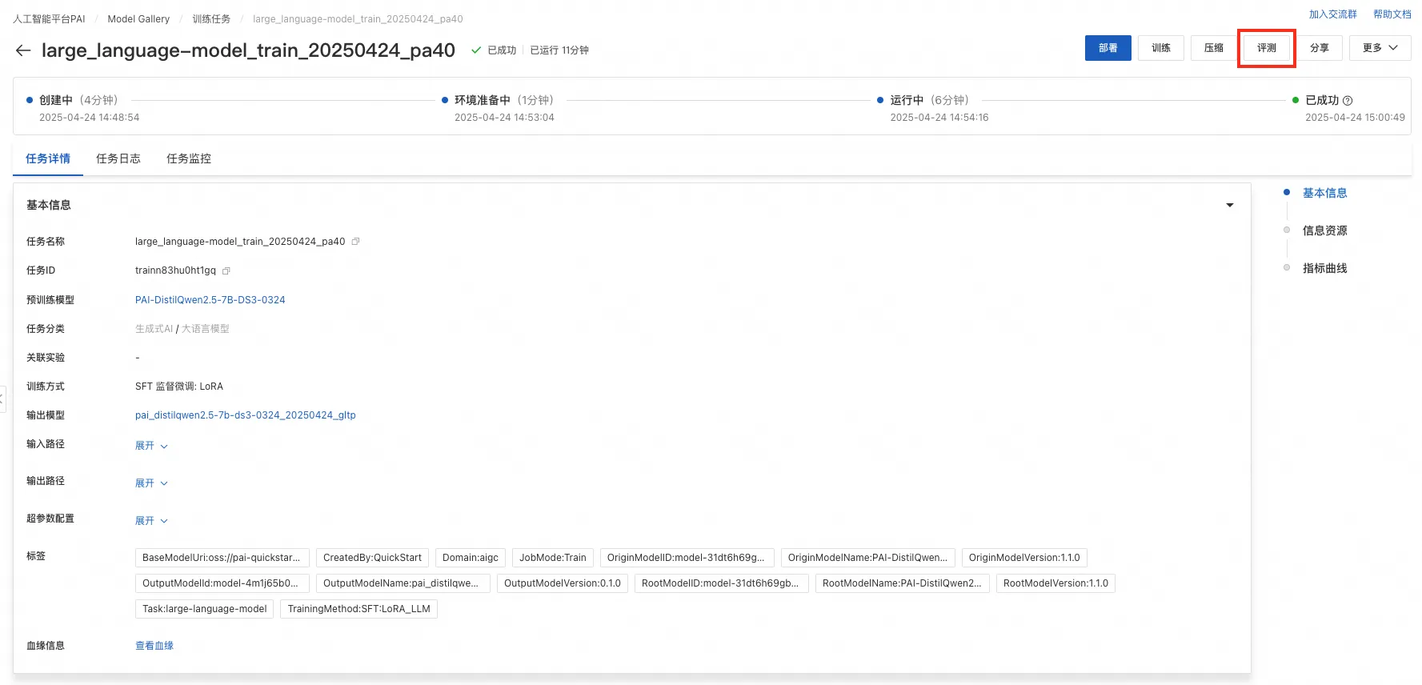Click the 大语言模型 category text

(x=205, y=329)
